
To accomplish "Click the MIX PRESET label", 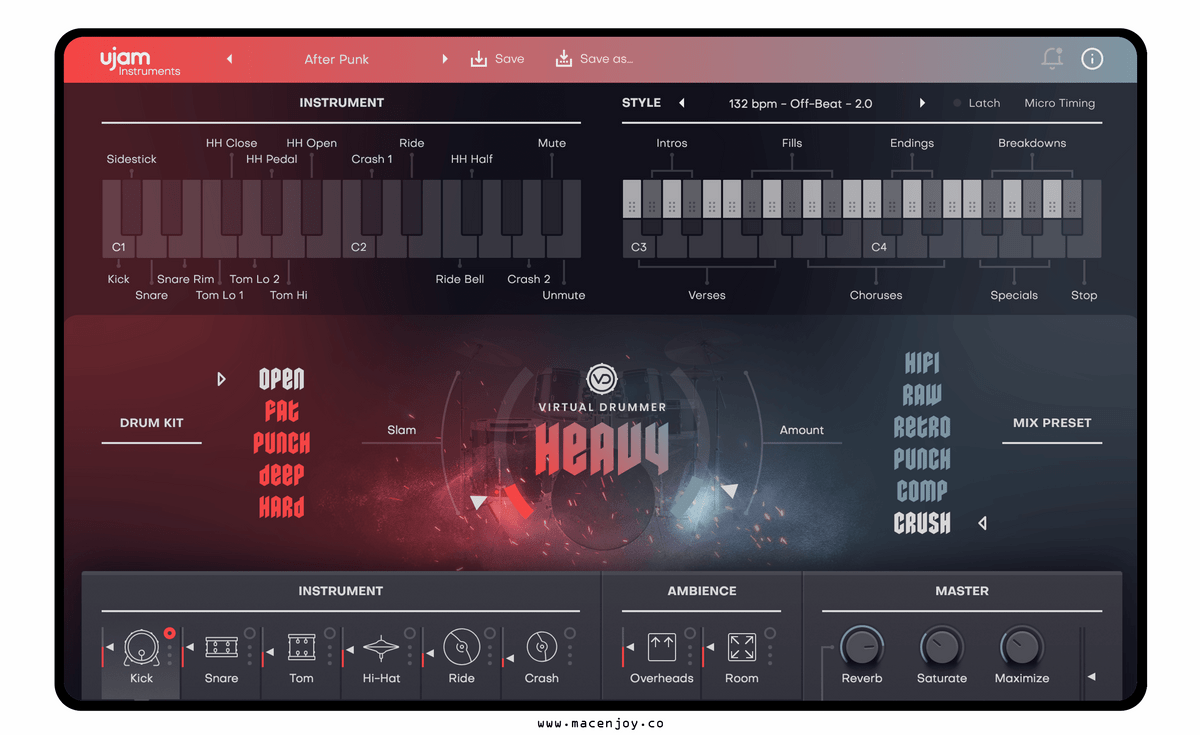I will coord(1052,423).
